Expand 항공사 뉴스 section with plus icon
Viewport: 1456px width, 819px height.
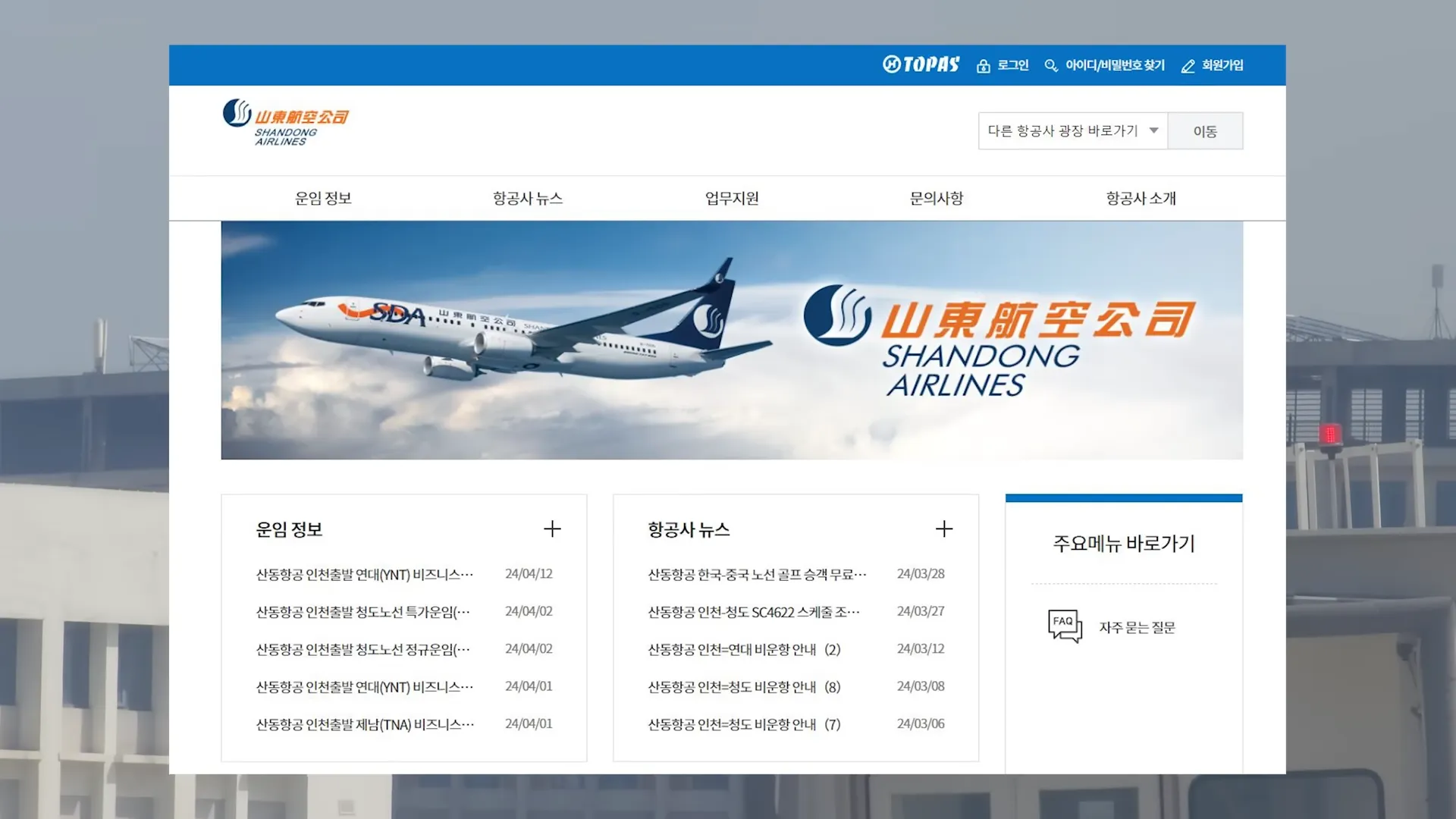943,529
